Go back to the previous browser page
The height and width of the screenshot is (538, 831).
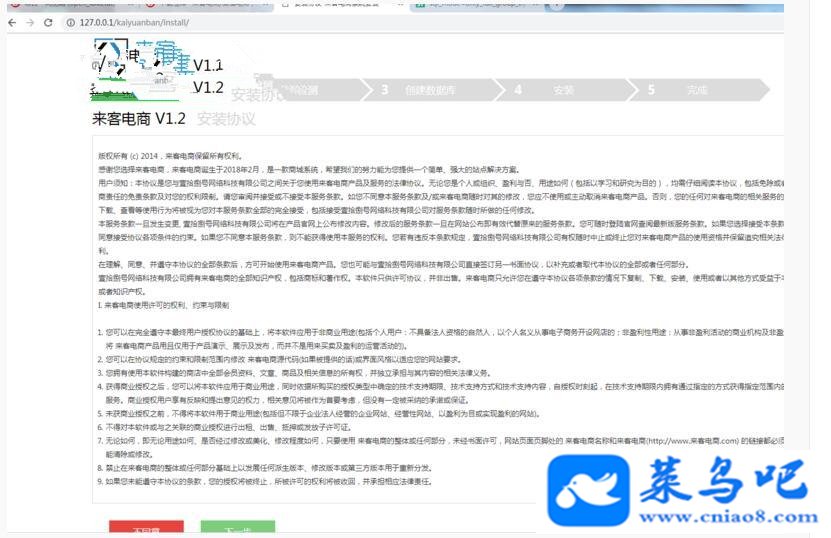click(12, 23)
